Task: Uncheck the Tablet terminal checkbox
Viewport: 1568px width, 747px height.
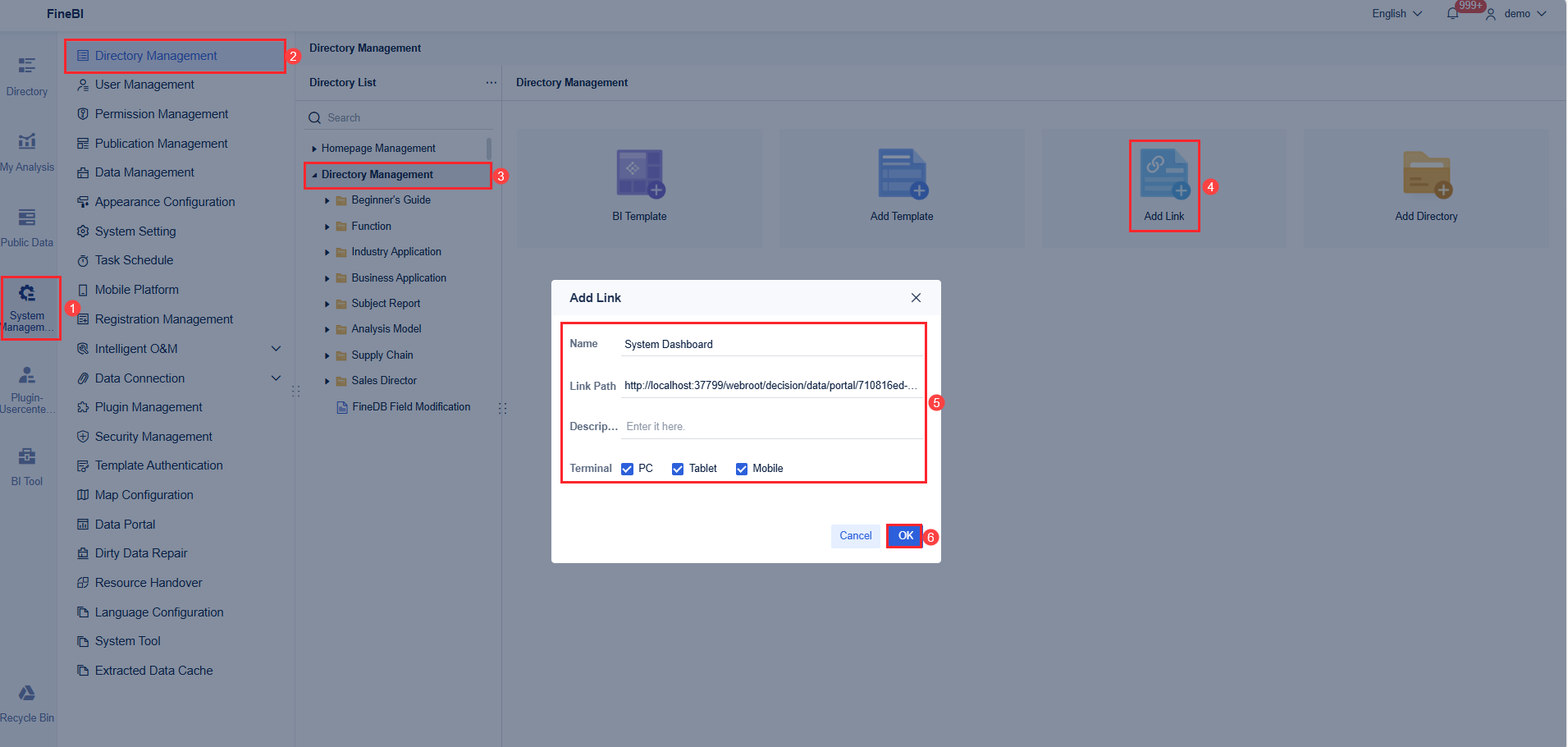Action: [678, 469]
